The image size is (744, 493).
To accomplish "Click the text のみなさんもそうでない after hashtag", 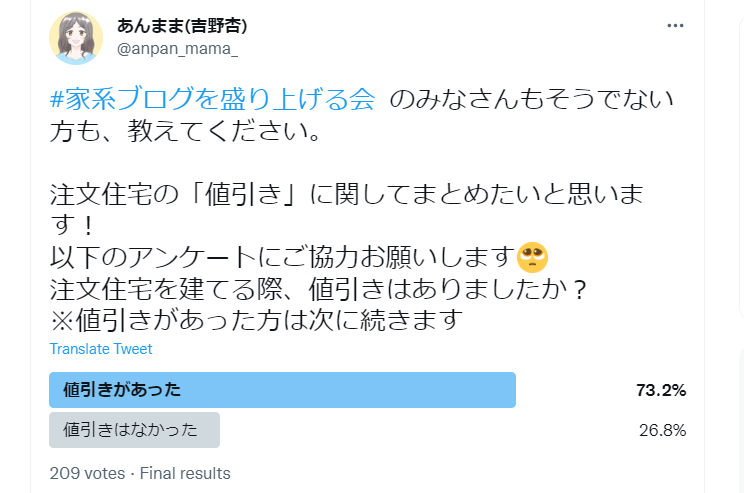I will [x=531, y=99].
